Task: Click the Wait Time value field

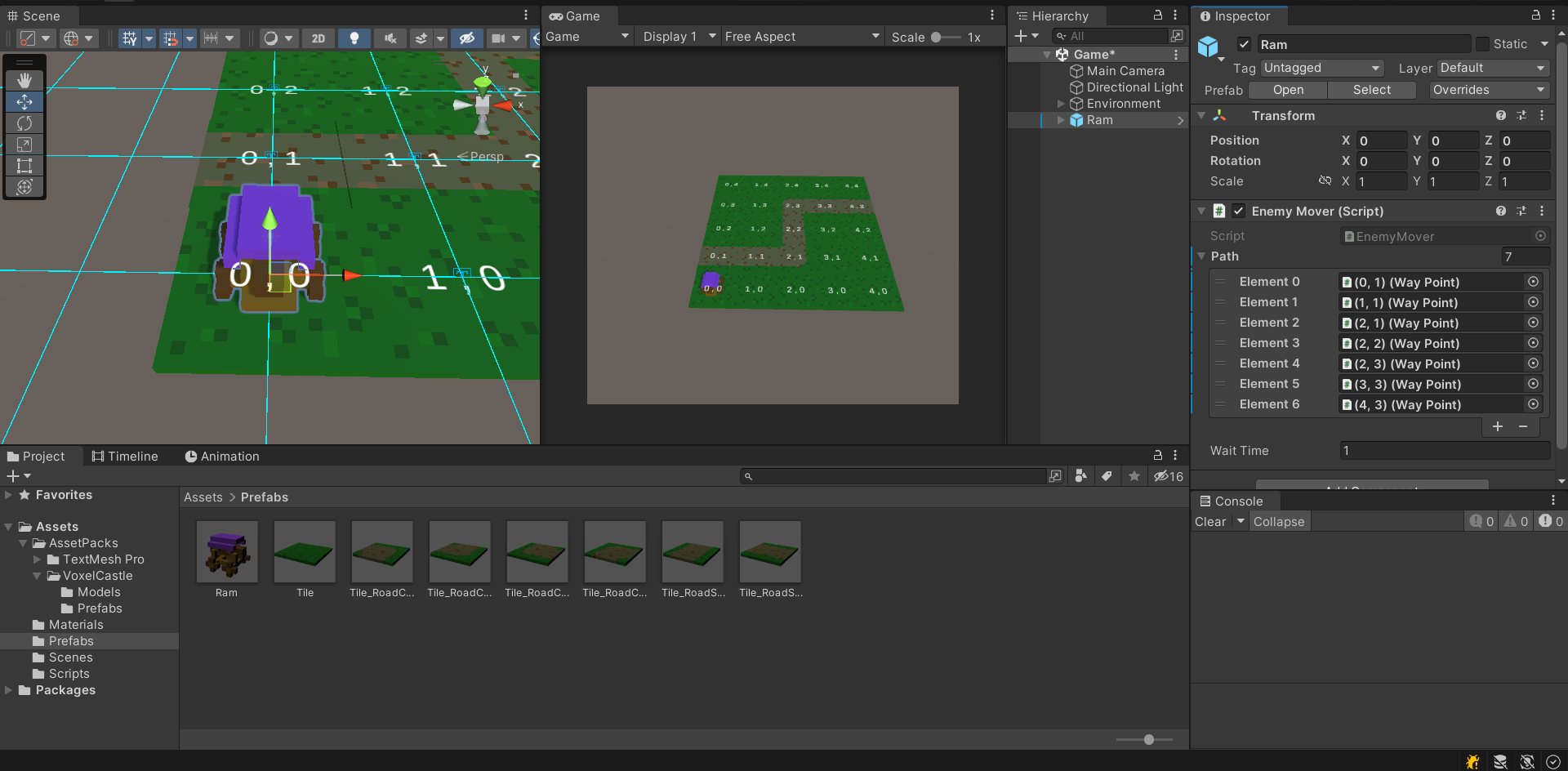Action: [1445, 451]
